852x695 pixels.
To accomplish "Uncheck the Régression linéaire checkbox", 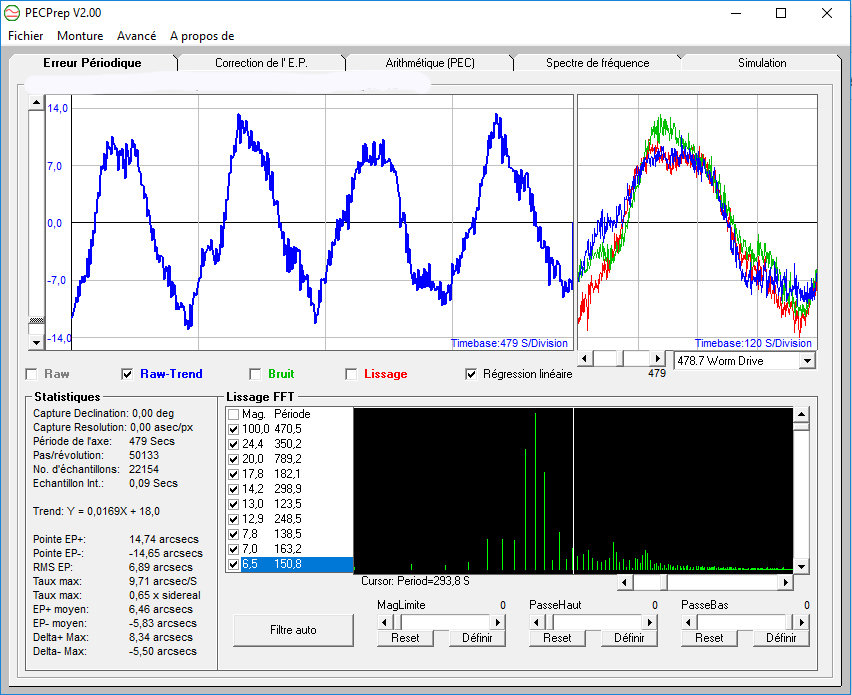I will click(471, 374).
